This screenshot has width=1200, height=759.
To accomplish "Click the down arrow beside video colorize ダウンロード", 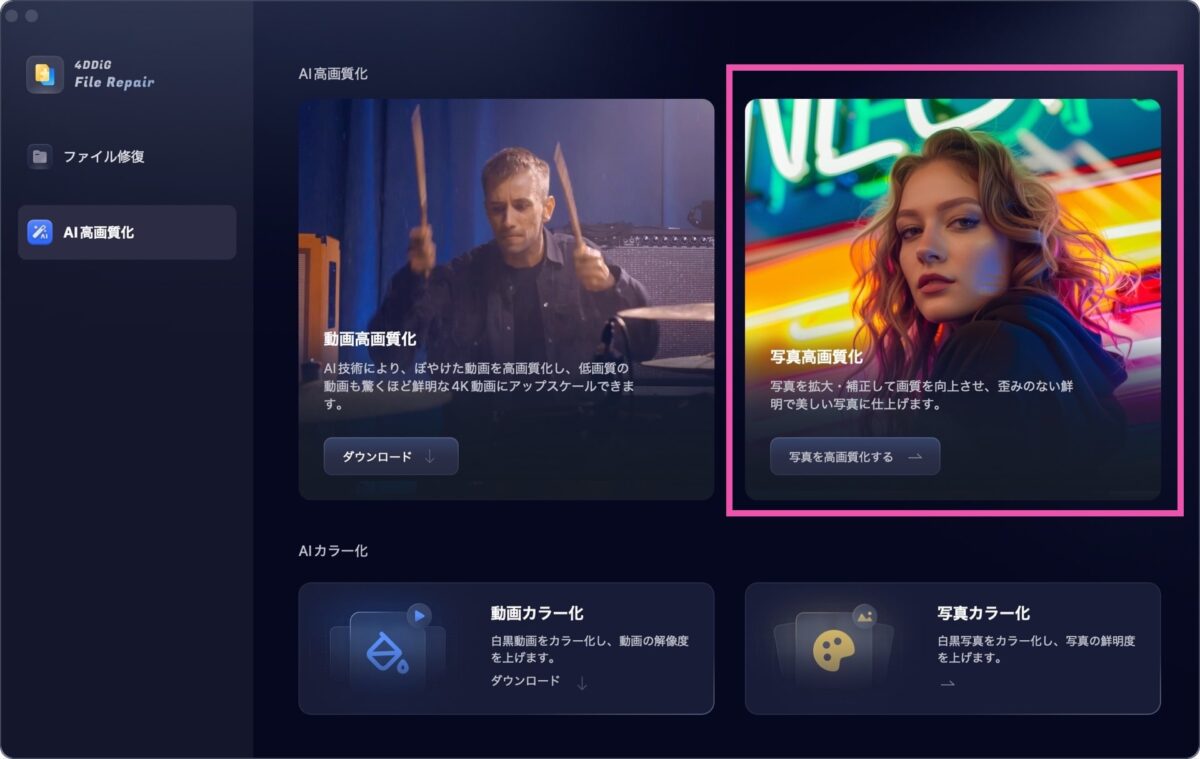I will (x=582, y=683).
